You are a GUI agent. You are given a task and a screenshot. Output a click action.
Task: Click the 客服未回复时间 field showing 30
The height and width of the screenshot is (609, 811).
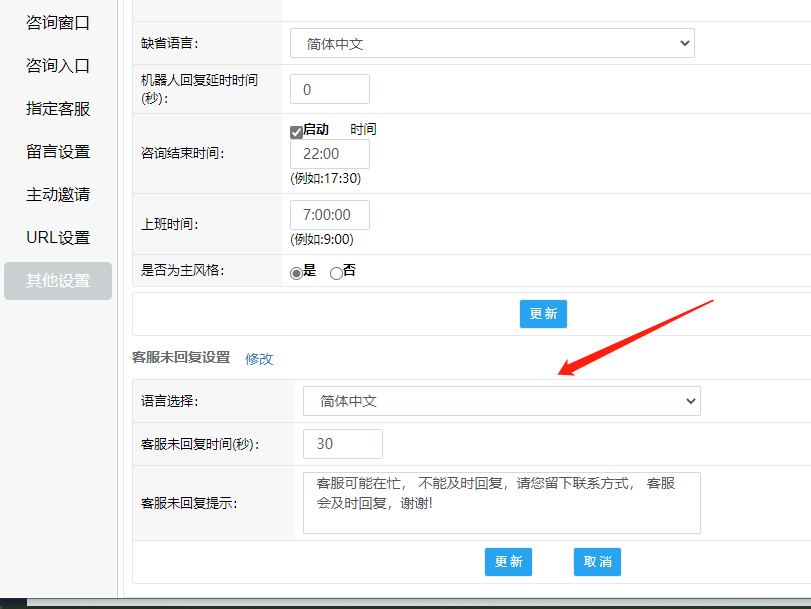(x=342, y=444)
